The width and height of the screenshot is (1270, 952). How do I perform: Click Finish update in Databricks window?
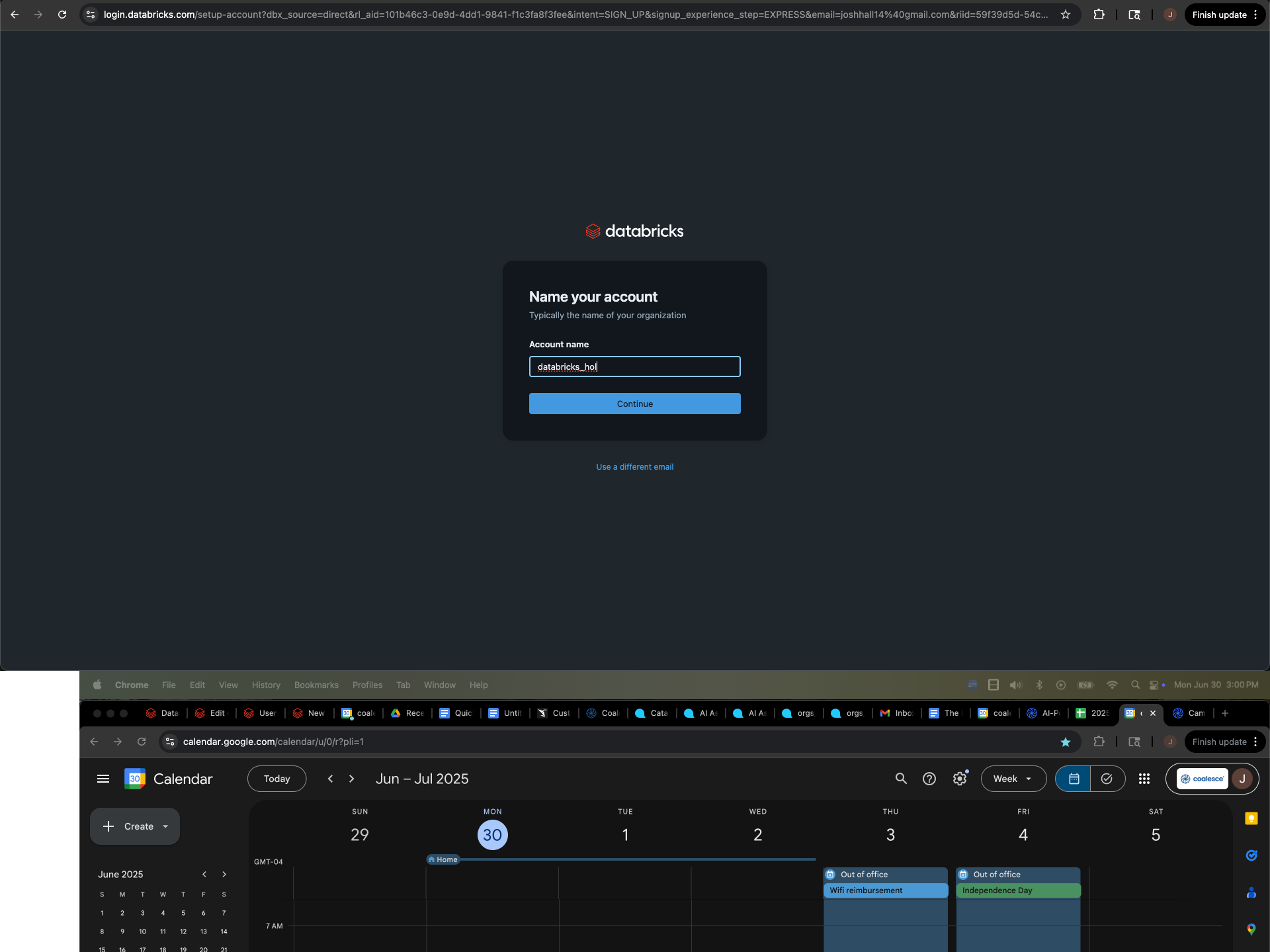[x=1219, y=15]
